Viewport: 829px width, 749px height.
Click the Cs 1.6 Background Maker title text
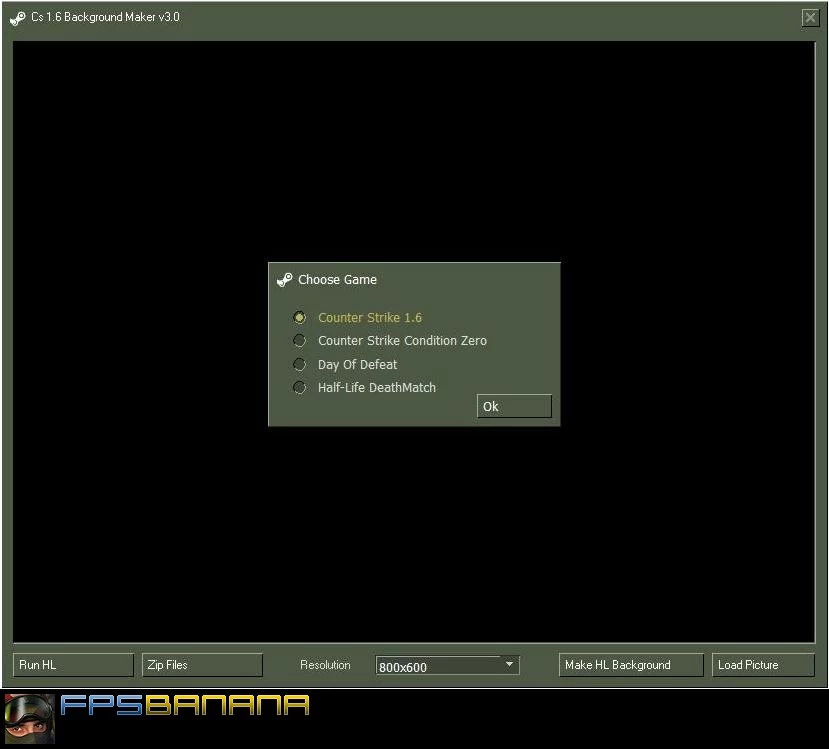[105, 18]
